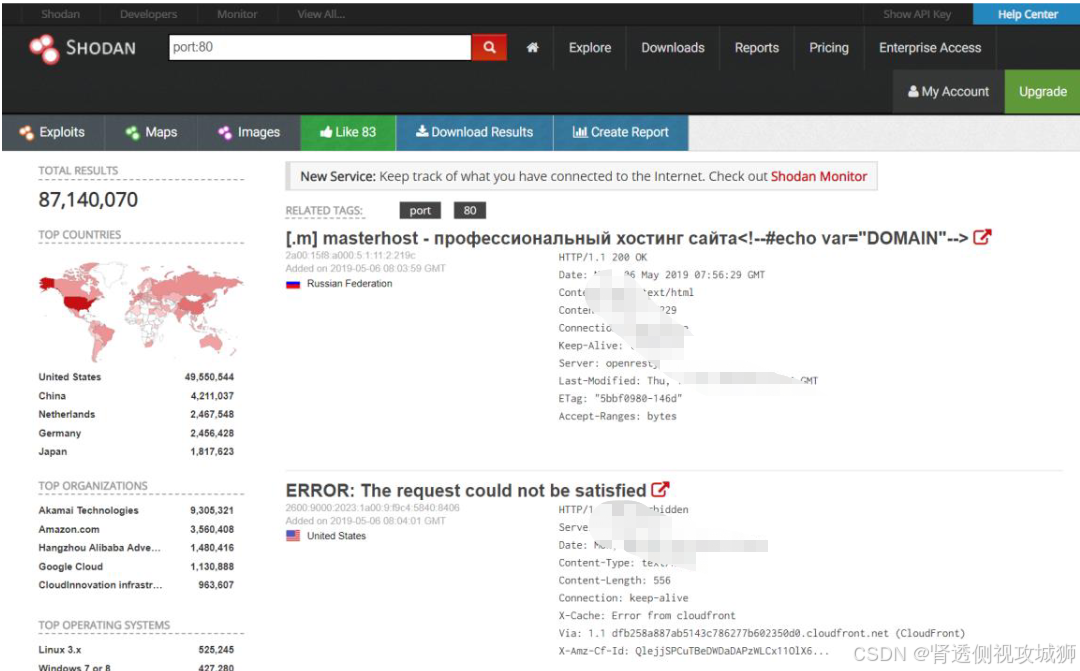Click IP address 2a00:15f8:a000:5:1:11:2:219c
This screenshot has width=1080, height=671.
tap(351, 256)
